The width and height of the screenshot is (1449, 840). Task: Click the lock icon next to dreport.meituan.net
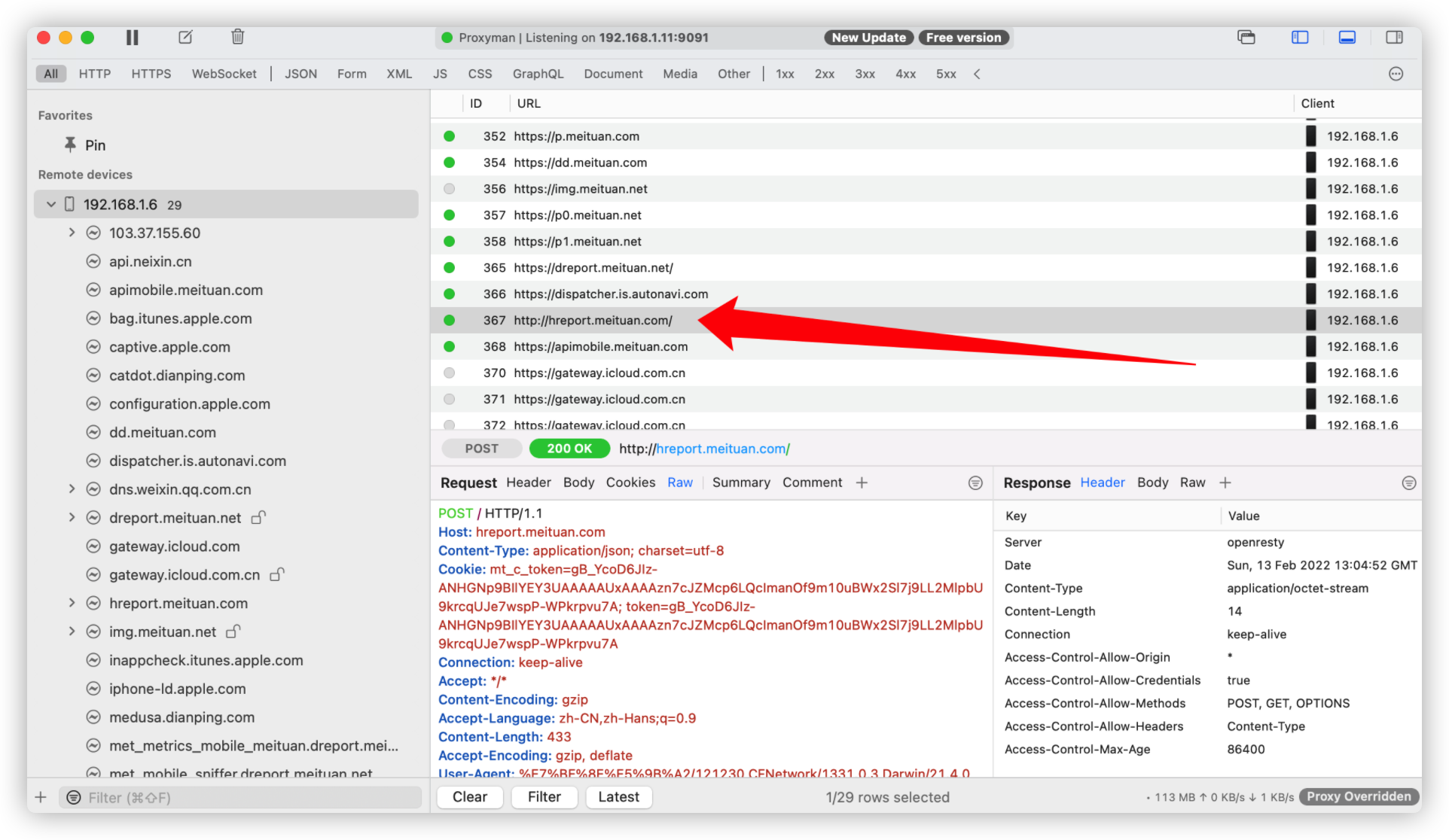tap(259, 518)
